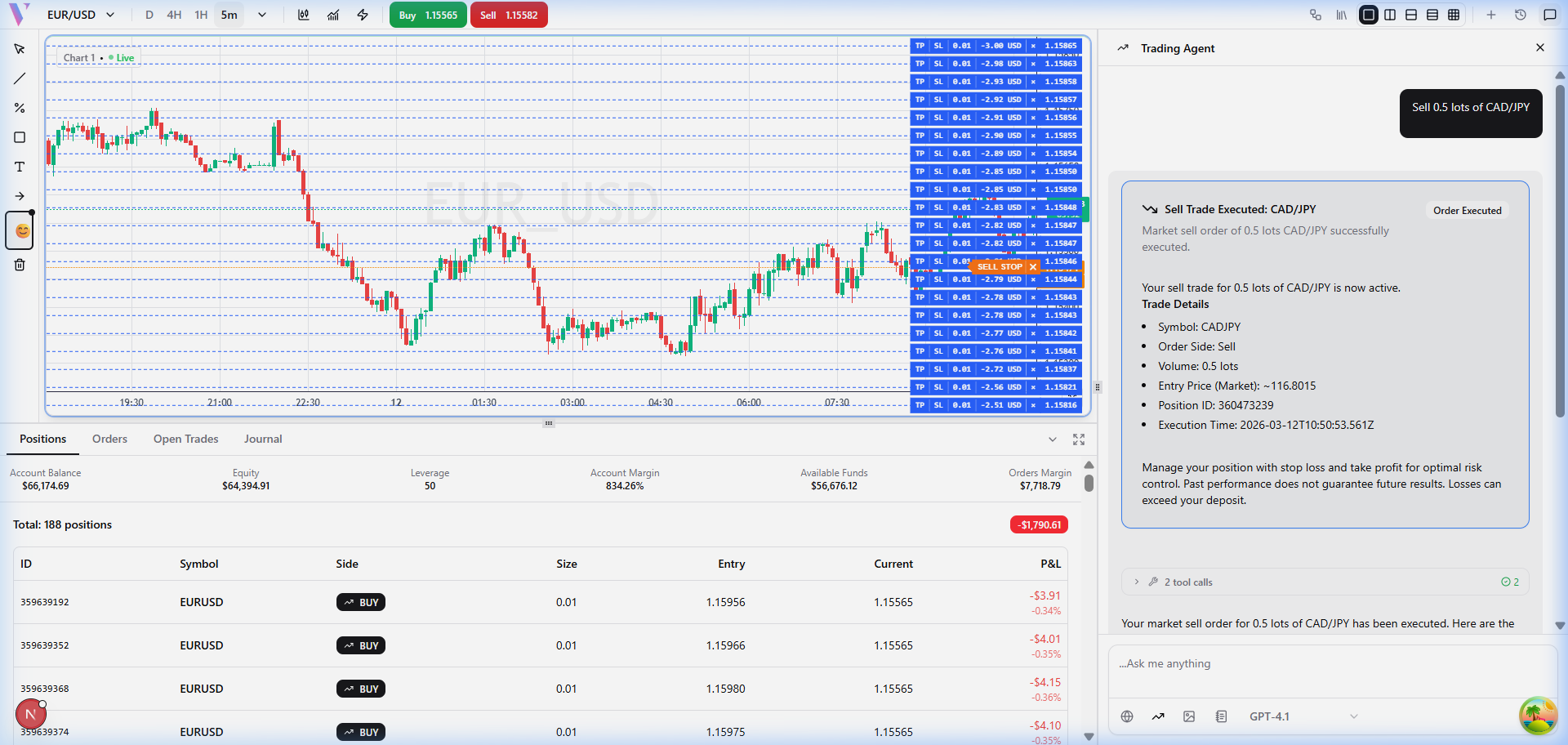The height and width of the screenshot is (745, 1568).
Task: Click the green Buy 1.15565 button
Action: pyautogui.click(x=428, y=15)
